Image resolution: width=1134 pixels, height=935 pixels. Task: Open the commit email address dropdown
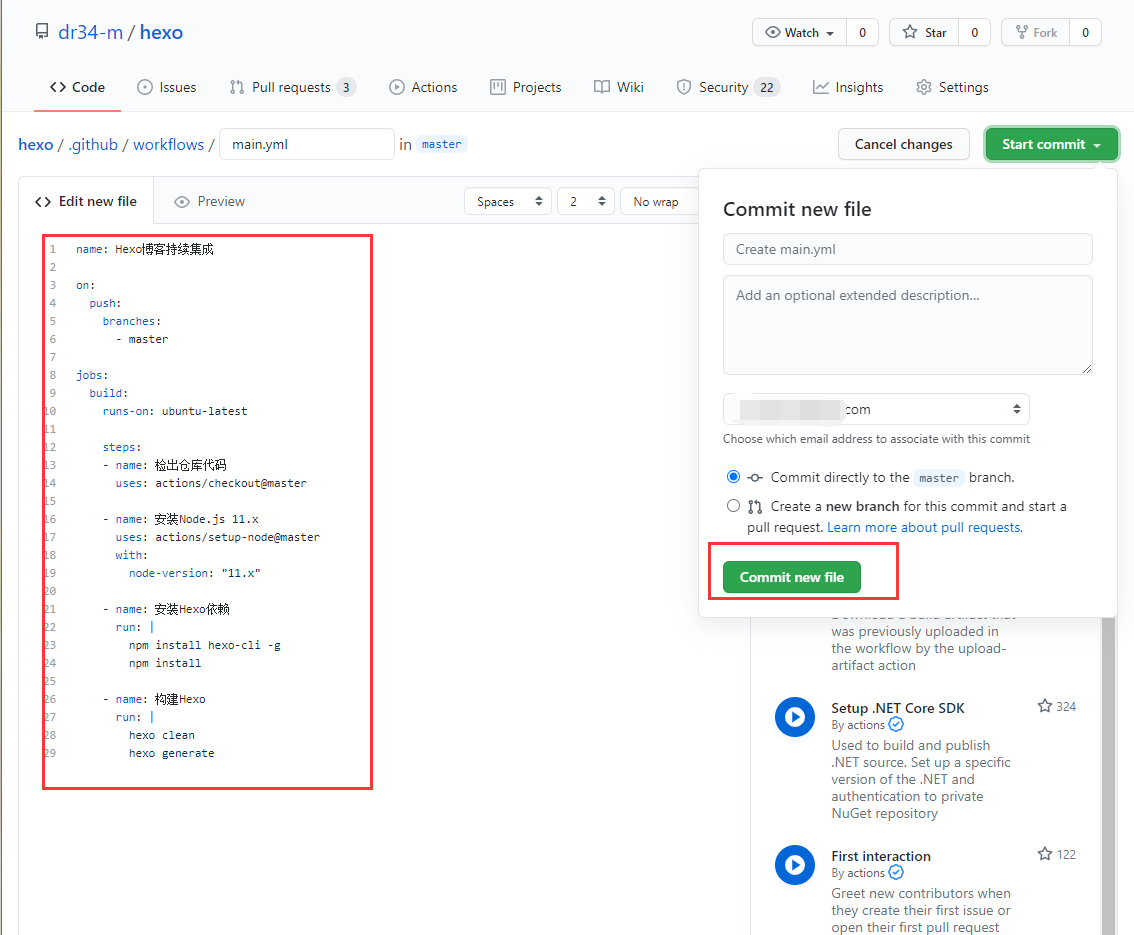(x=876, y=409)
